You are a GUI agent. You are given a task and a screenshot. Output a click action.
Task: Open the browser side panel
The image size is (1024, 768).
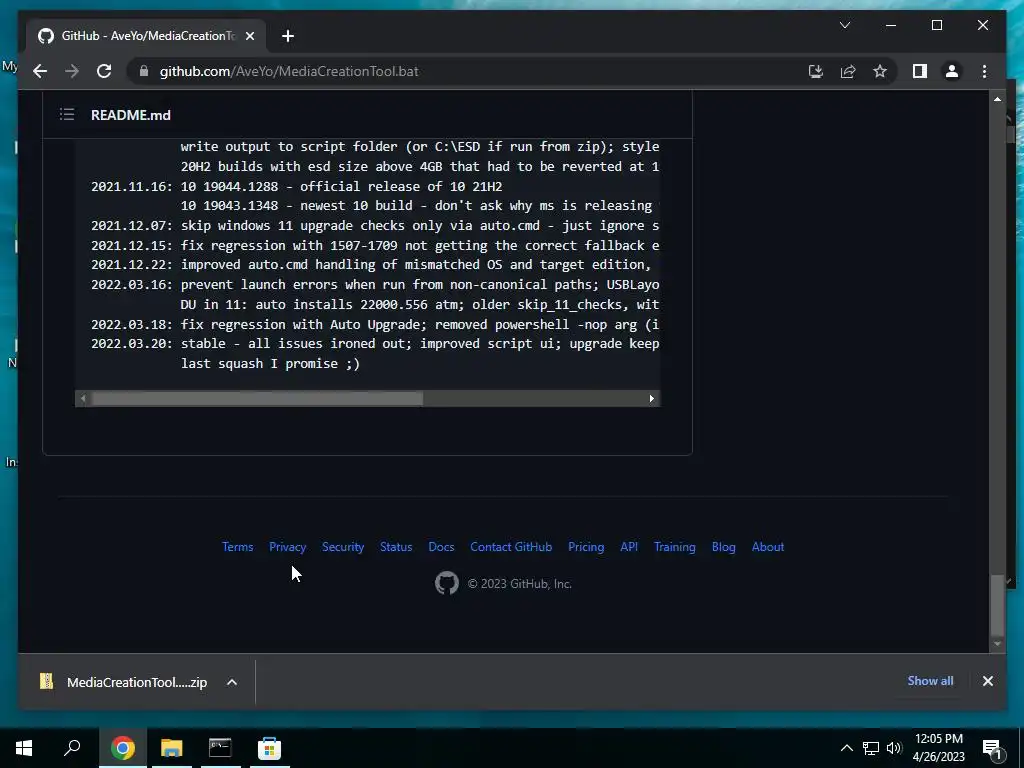point(920,71)
